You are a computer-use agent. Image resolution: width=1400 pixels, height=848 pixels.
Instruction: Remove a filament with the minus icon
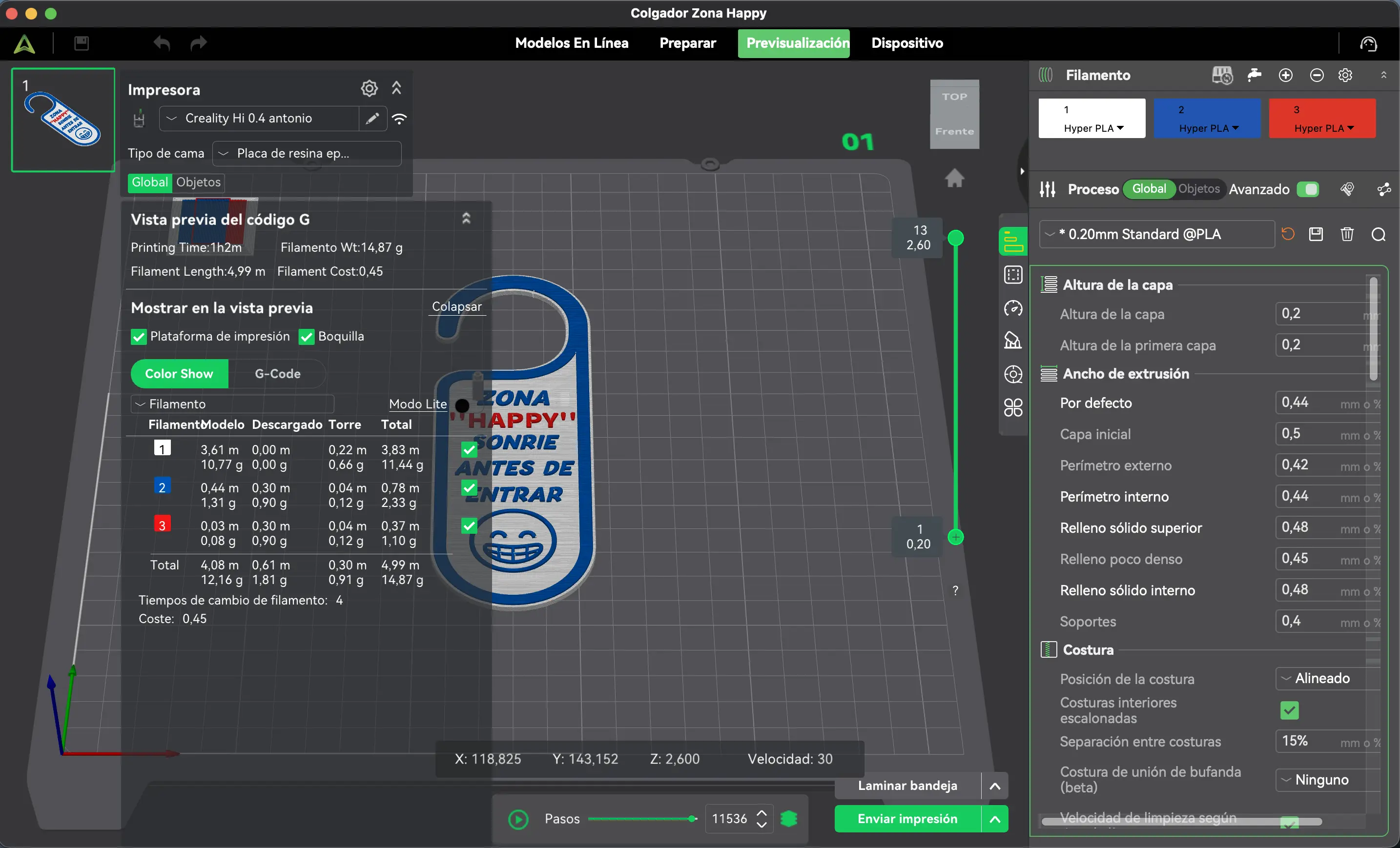tap(1317, 75)
